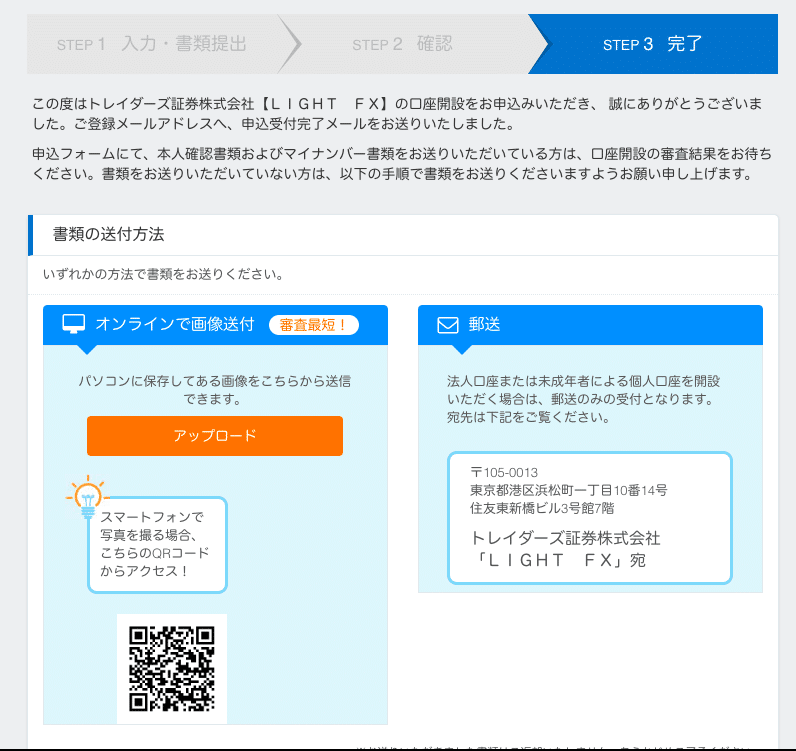
Task: Click the トレイダーズ証券株式会社 addressee text
Action: (566, 538)
